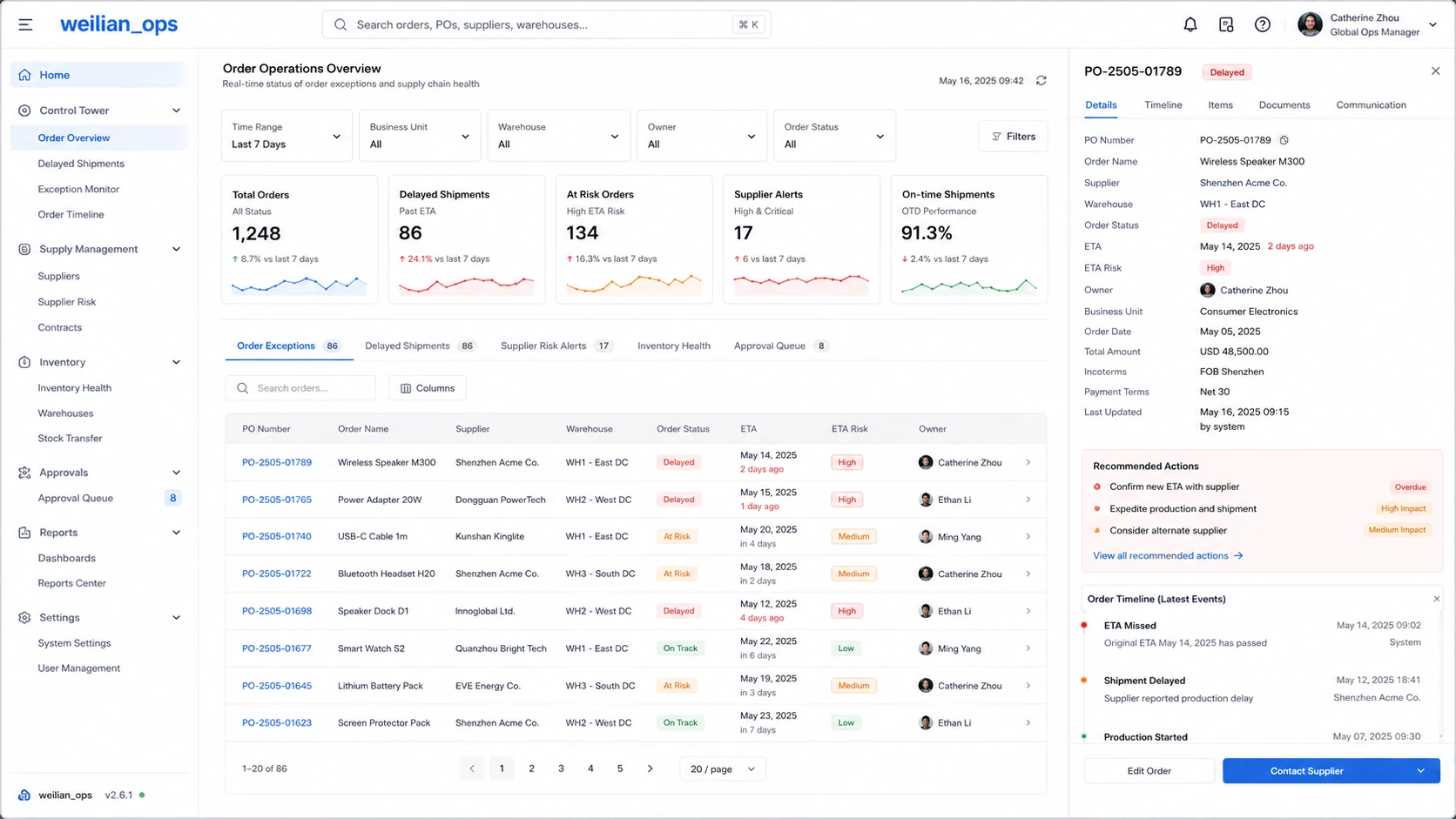1456x819 pixels.
Task: Open row arrow for PO-2505-01765
Action: click(x=1028, y=500)
